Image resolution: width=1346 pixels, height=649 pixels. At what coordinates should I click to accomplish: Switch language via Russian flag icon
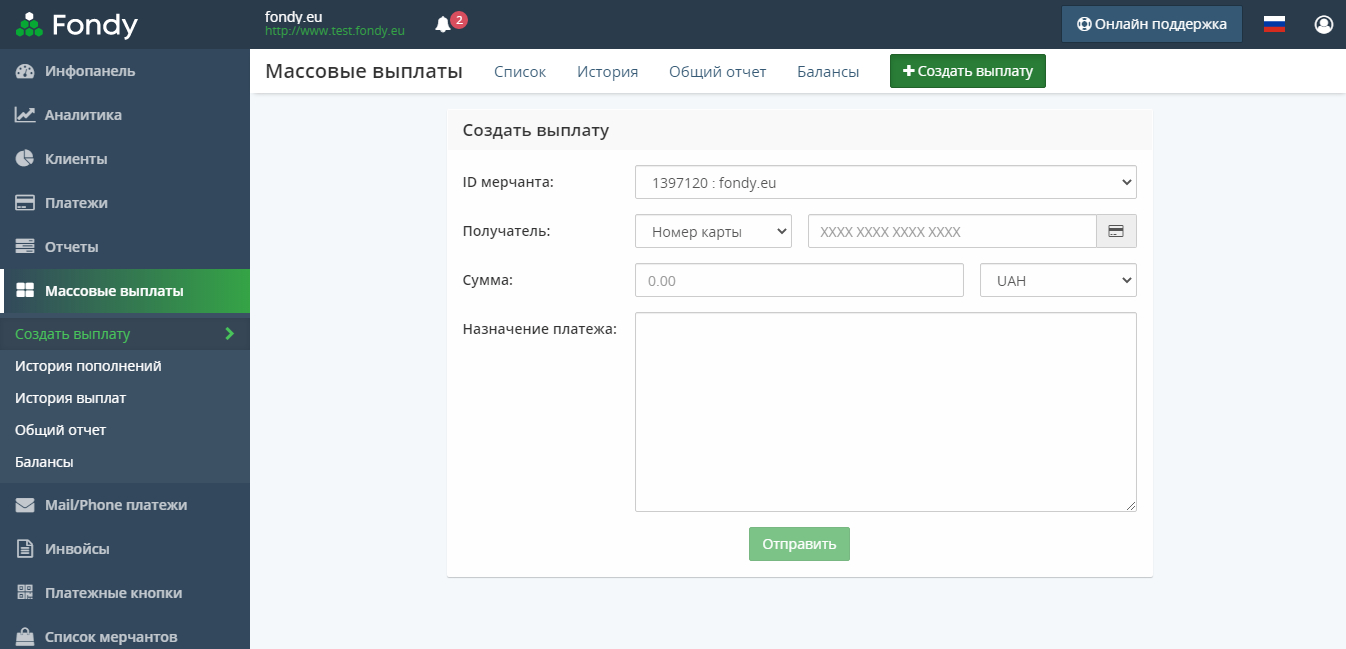point(1274,24)
